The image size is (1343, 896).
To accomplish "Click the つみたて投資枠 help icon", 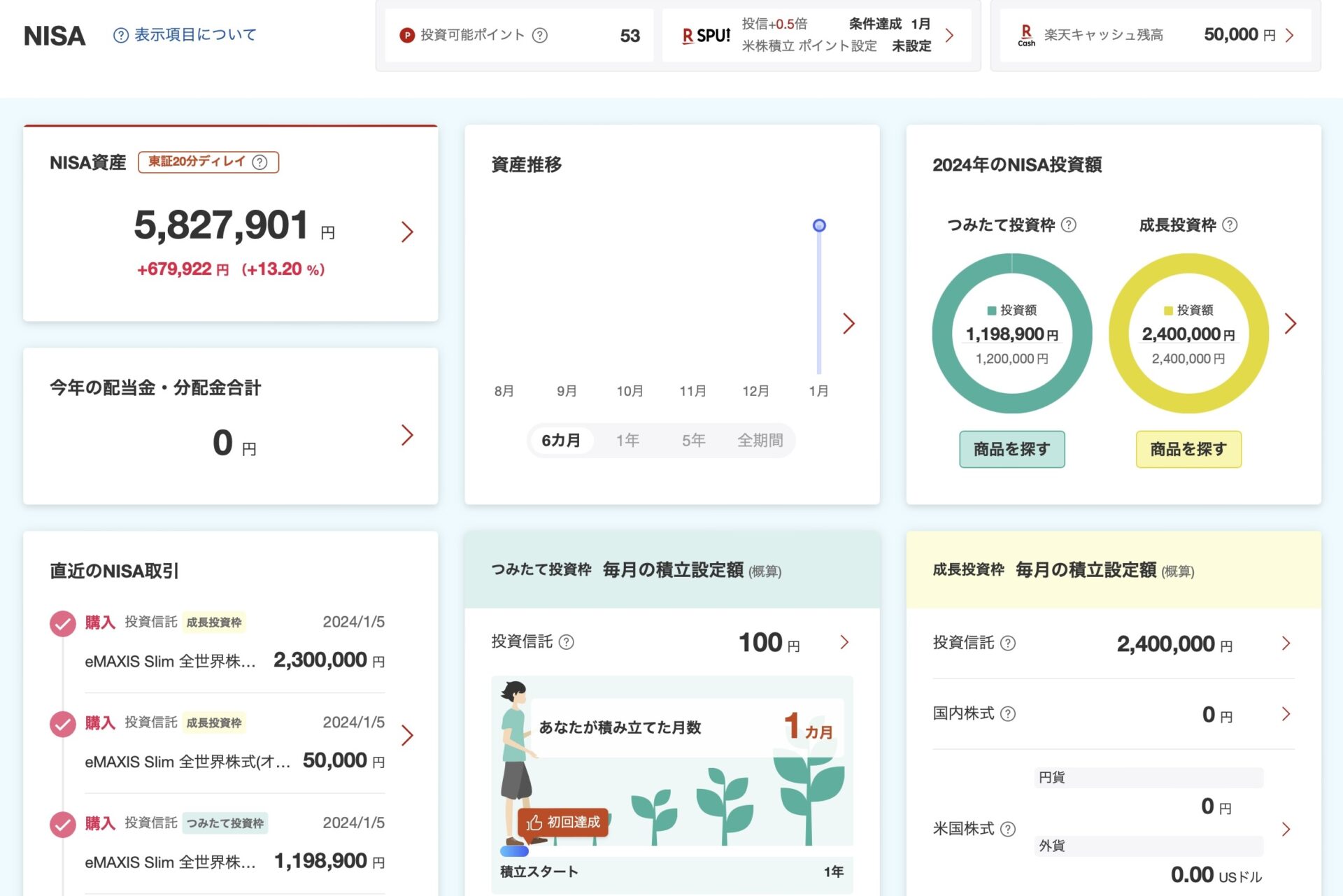I will 1069,225.
